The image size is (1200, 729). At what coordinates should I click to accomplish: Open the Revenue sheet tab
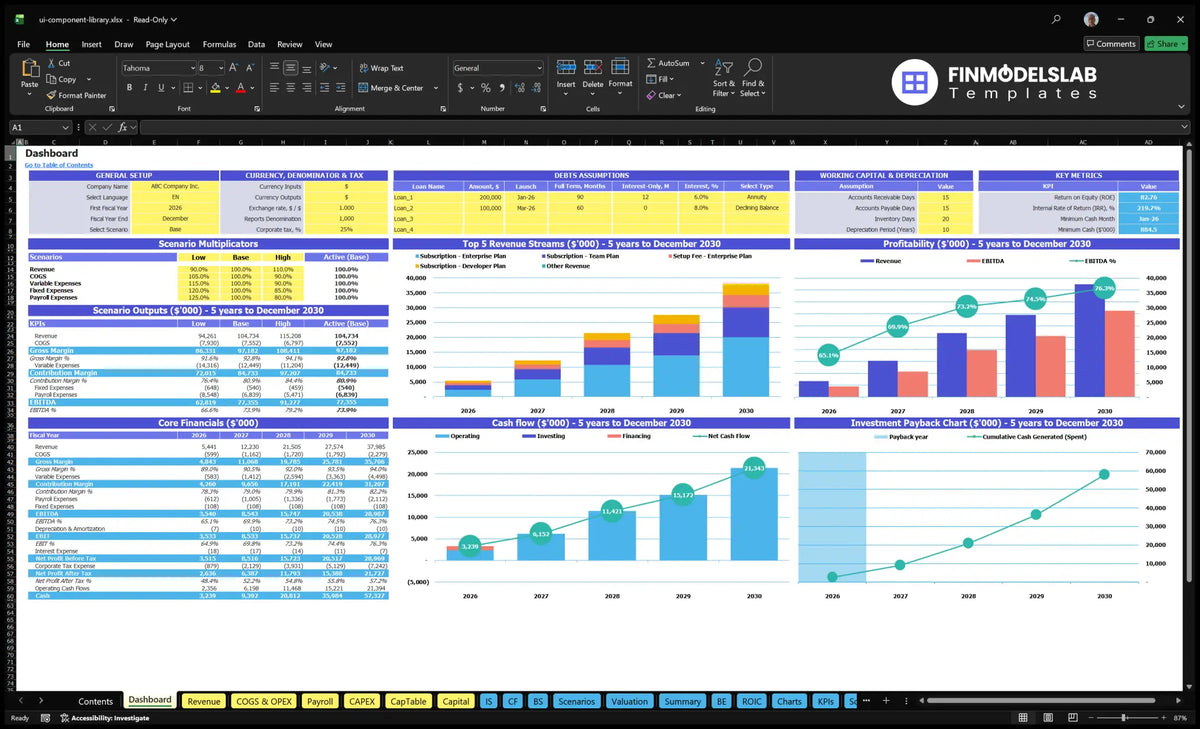[204, 701]
